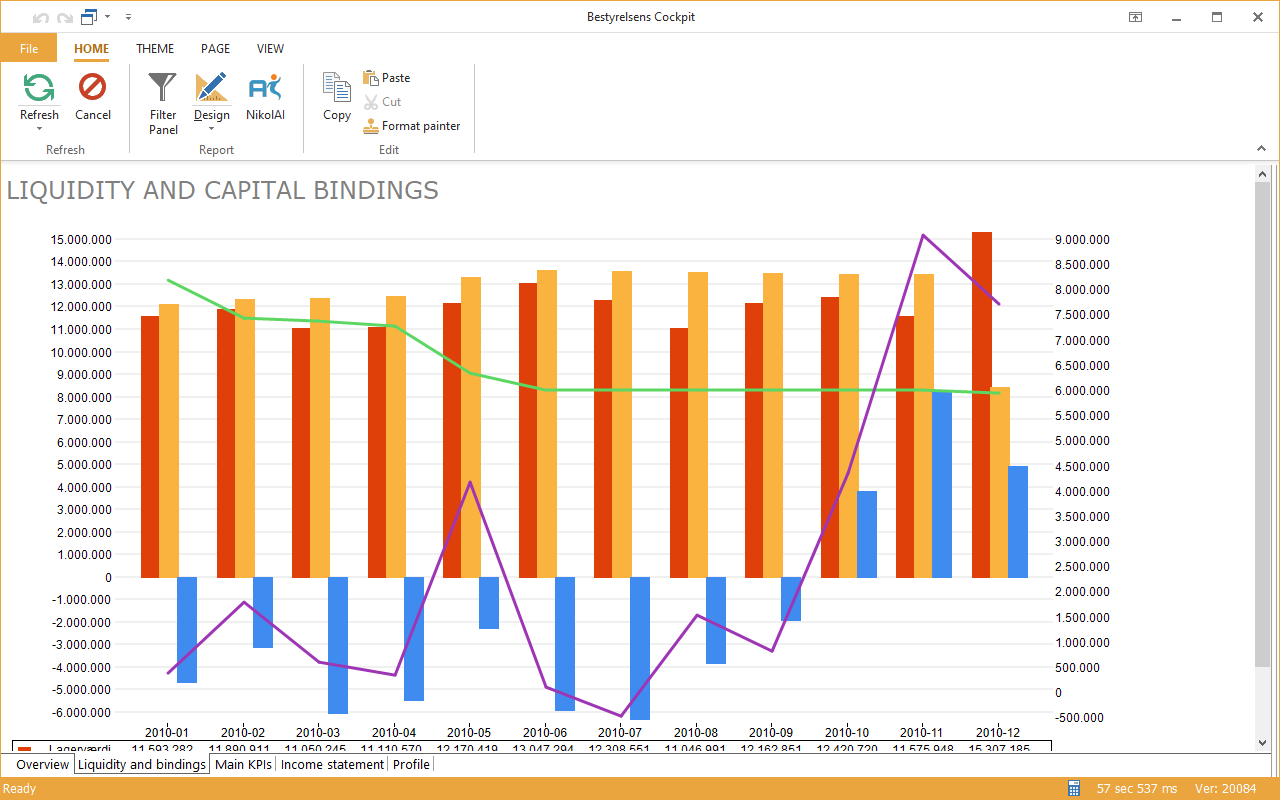The image size is (1280, 800).
Task: Click the 'LIQUIDITY AND CAPITAL BINDINGS' heading
Action: [223, 190]
